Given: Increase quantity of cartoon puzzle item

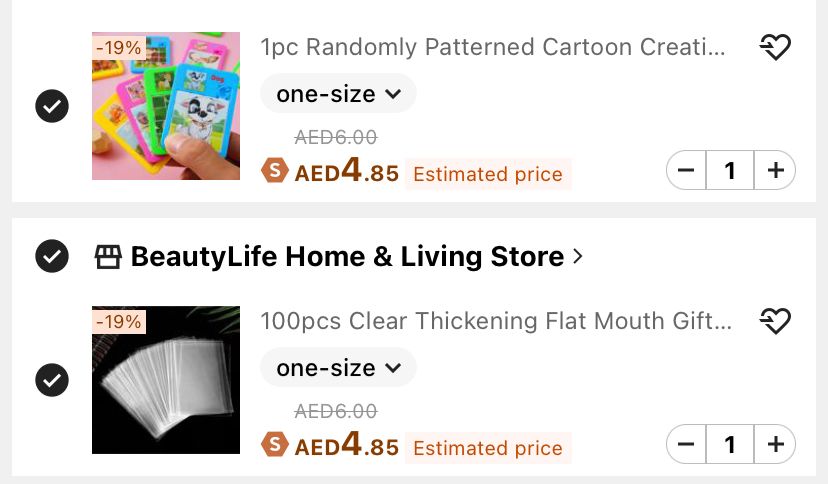Looking at the screenshot, I should tap(775, 171).
